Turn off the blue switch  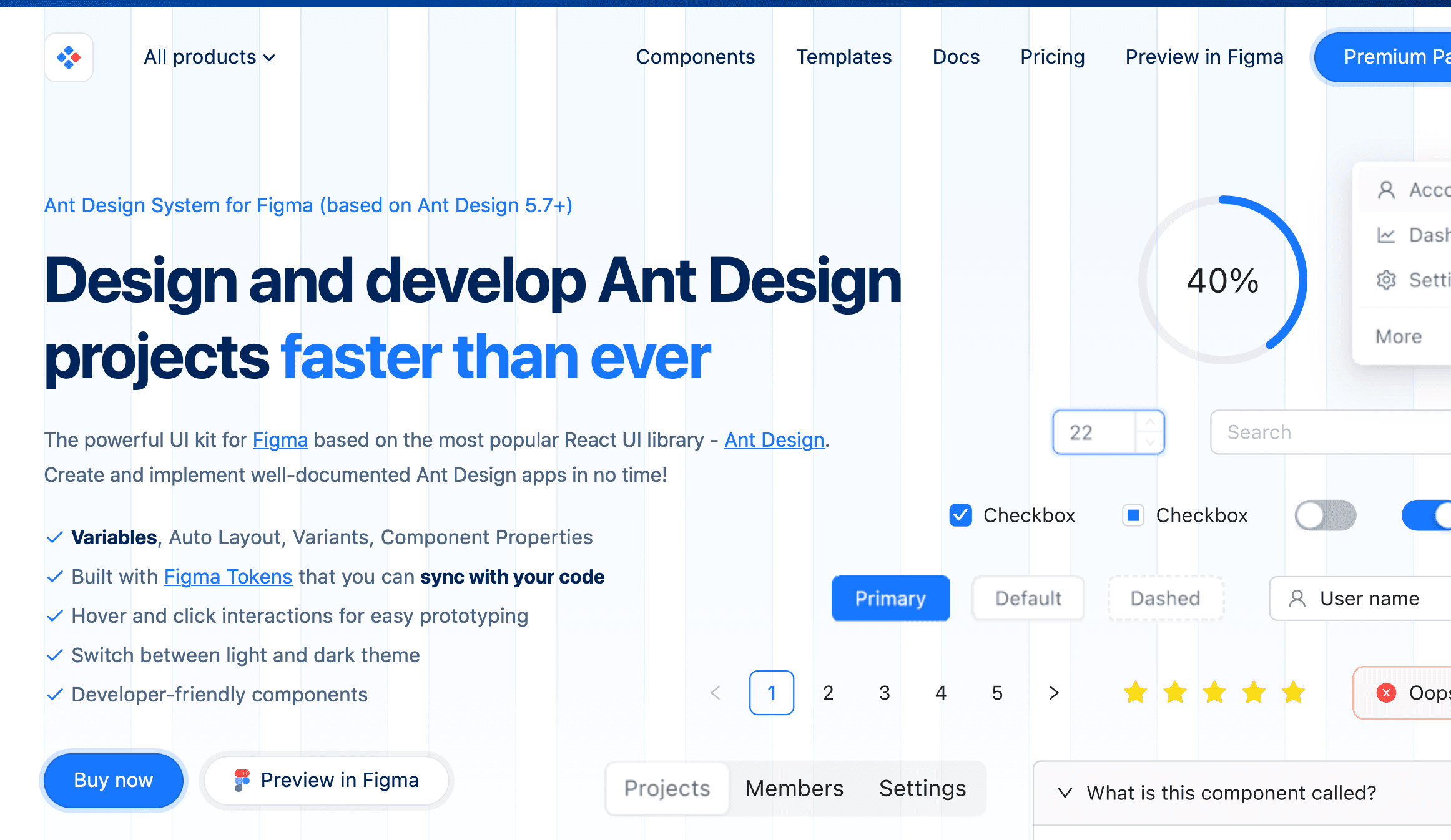(1427, 515)
